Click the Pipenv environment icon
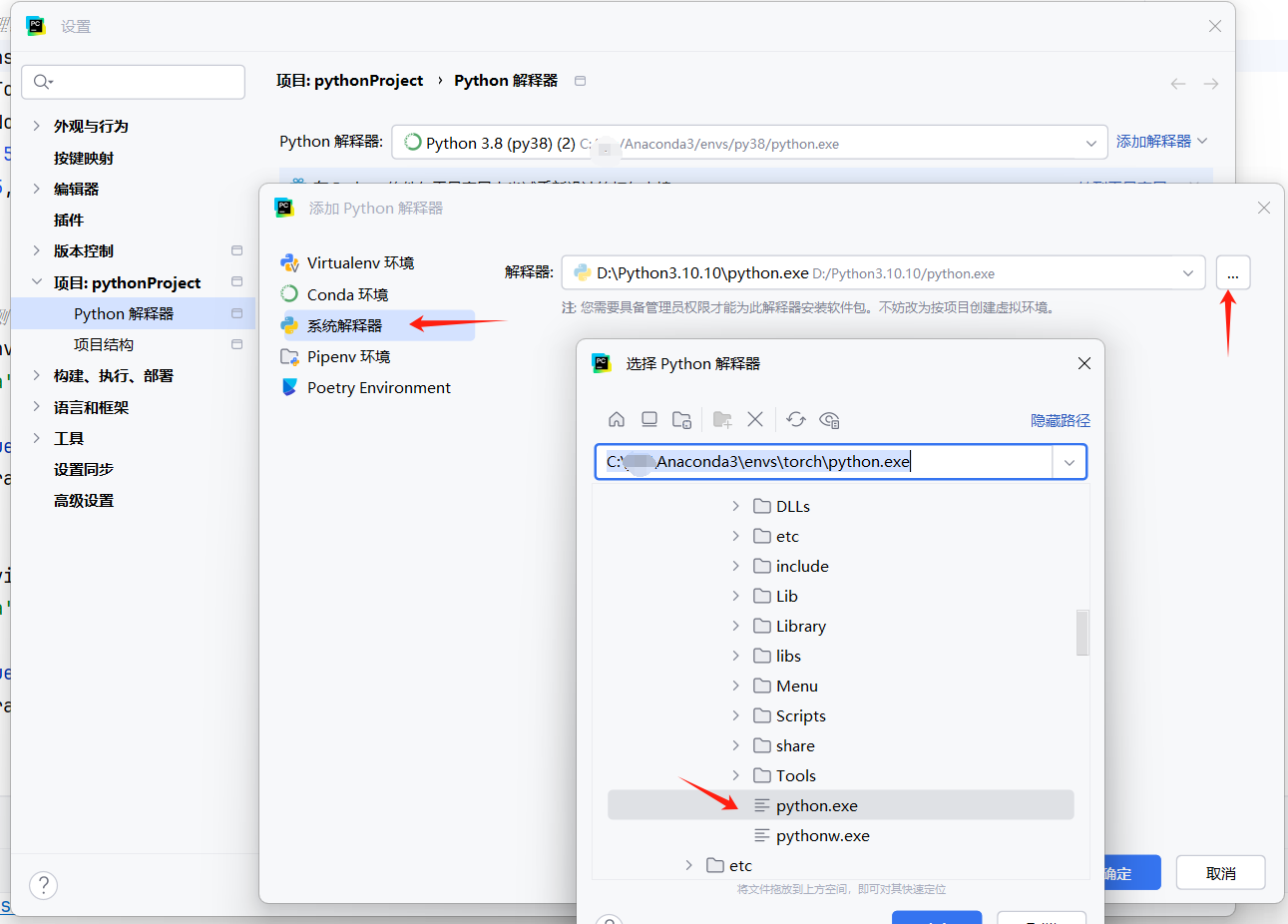The width and height of the screenshot is (1288, 924). click(289, 356)
